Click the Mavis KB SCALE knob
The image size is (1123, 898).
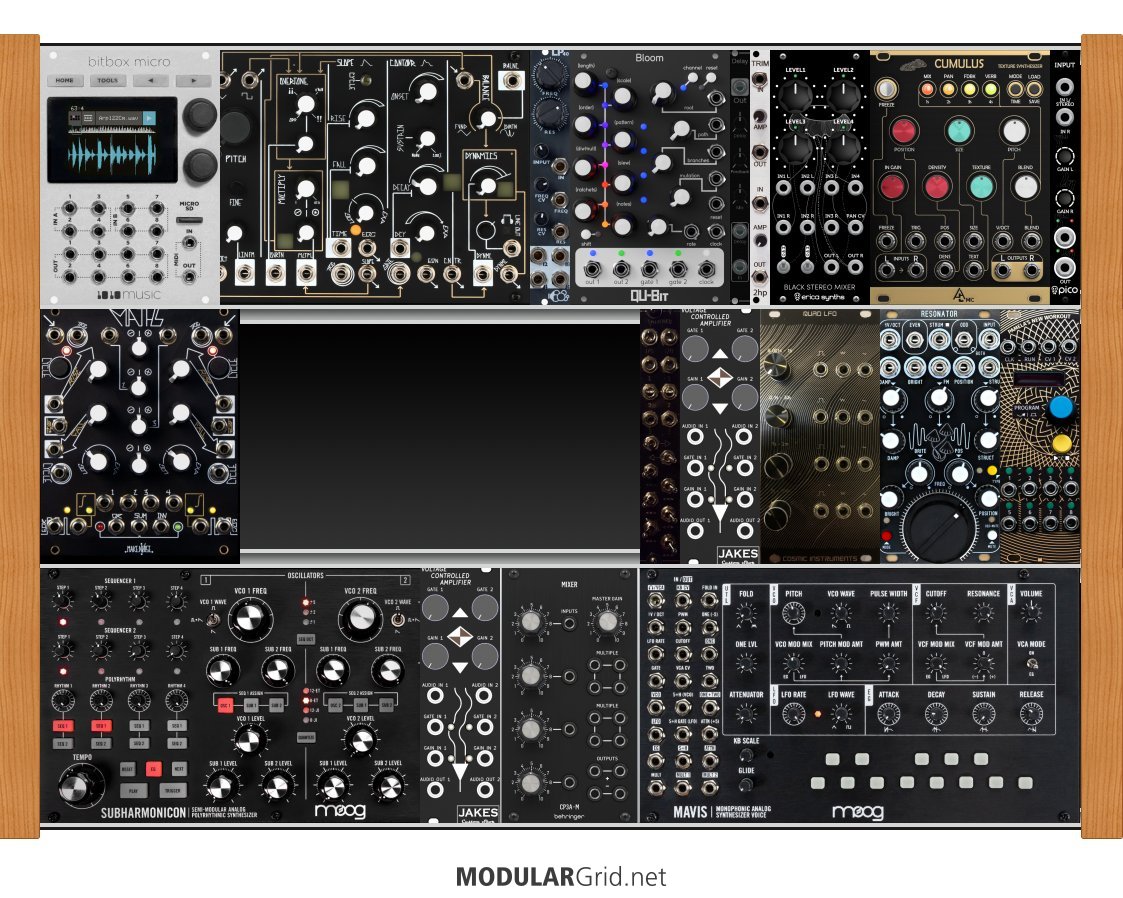[746, 755]
